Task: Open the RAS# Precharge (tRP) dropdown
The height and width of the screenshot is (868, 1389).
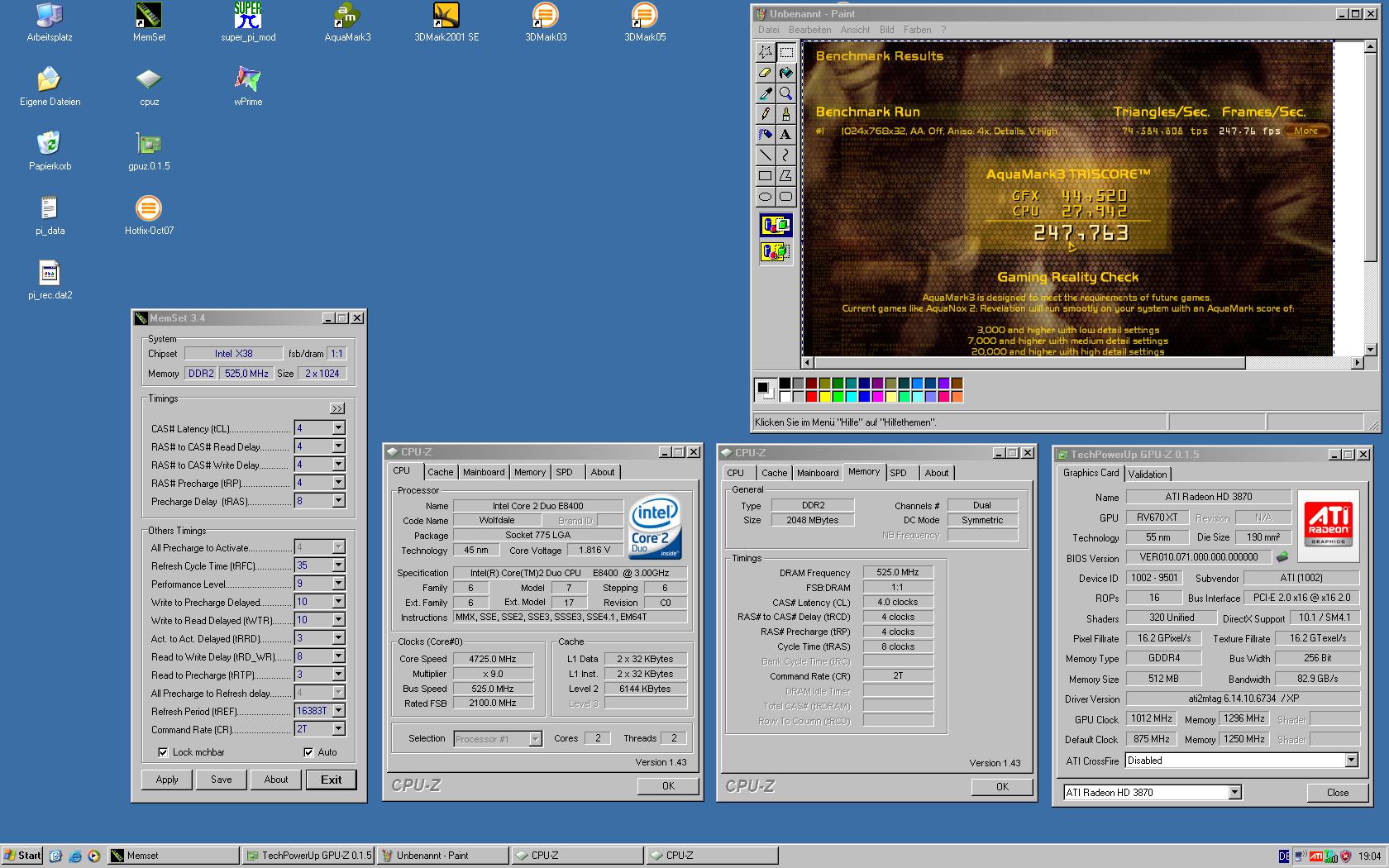Action: [338, 483]
